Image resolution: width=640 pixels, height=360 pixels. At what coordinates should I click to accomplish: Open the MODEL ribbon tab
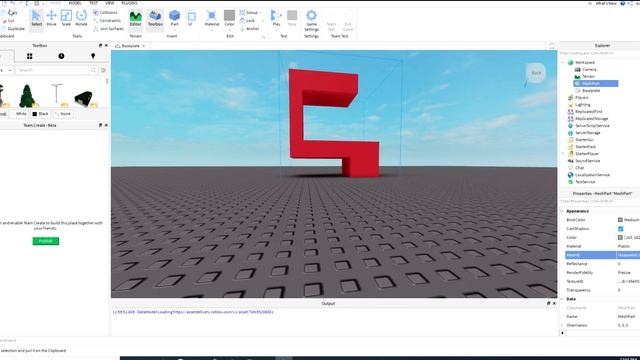[75, 3]
